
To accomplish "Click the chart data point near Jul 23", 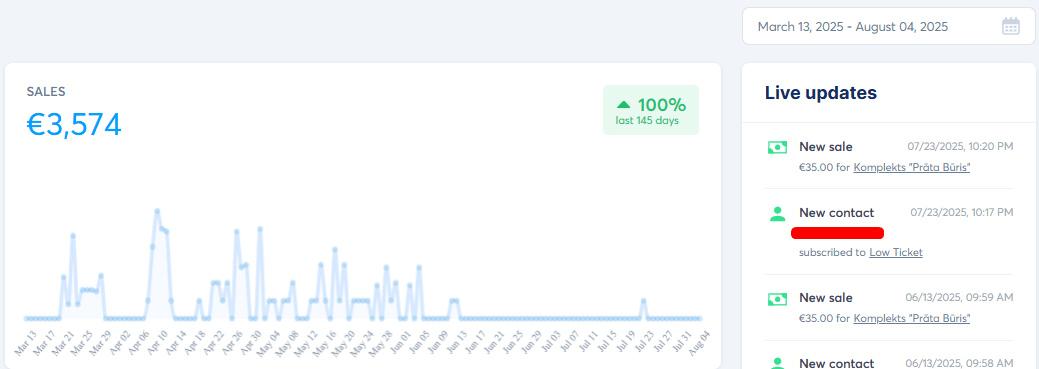I will 643,301.
